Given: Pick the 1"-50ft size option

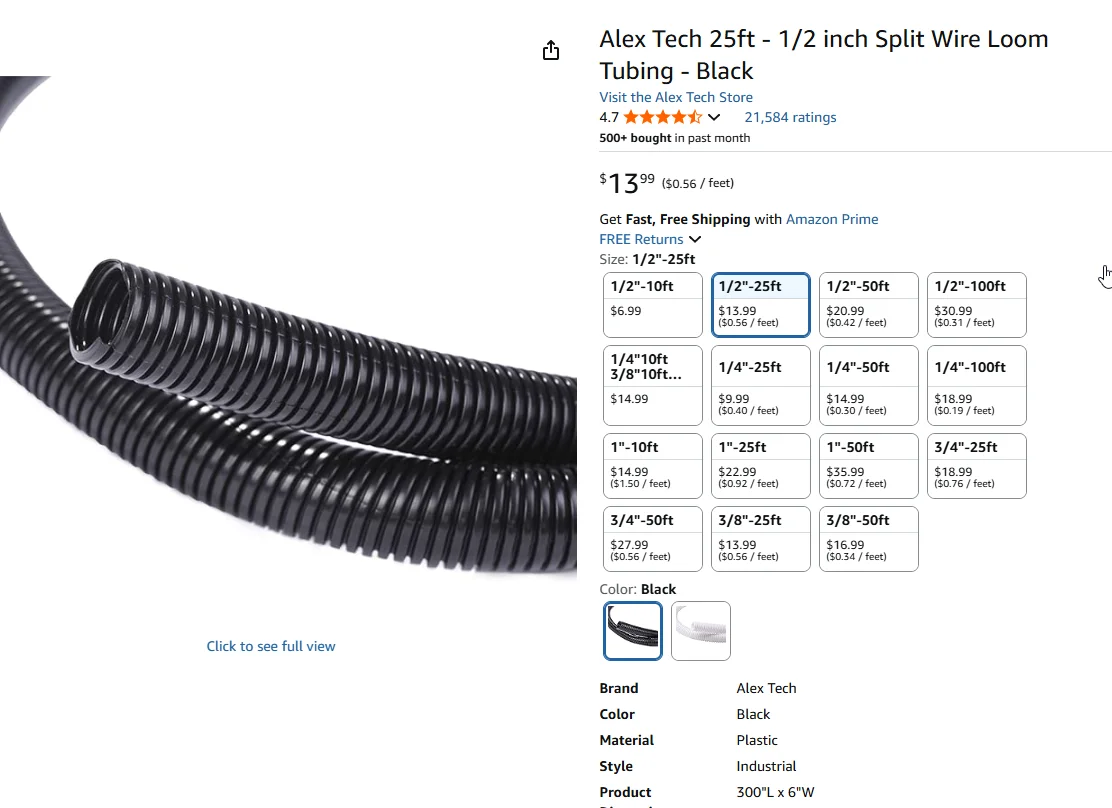Looking at the screenshot, I should (868, 465).
